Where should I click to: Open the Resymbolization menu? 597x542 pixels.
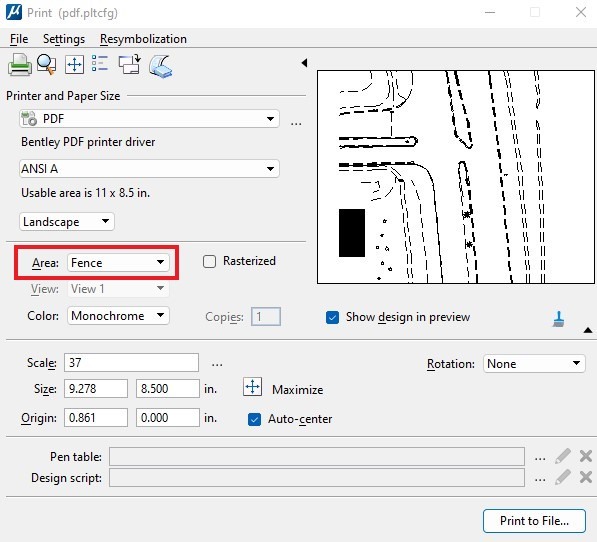(143, 39)
